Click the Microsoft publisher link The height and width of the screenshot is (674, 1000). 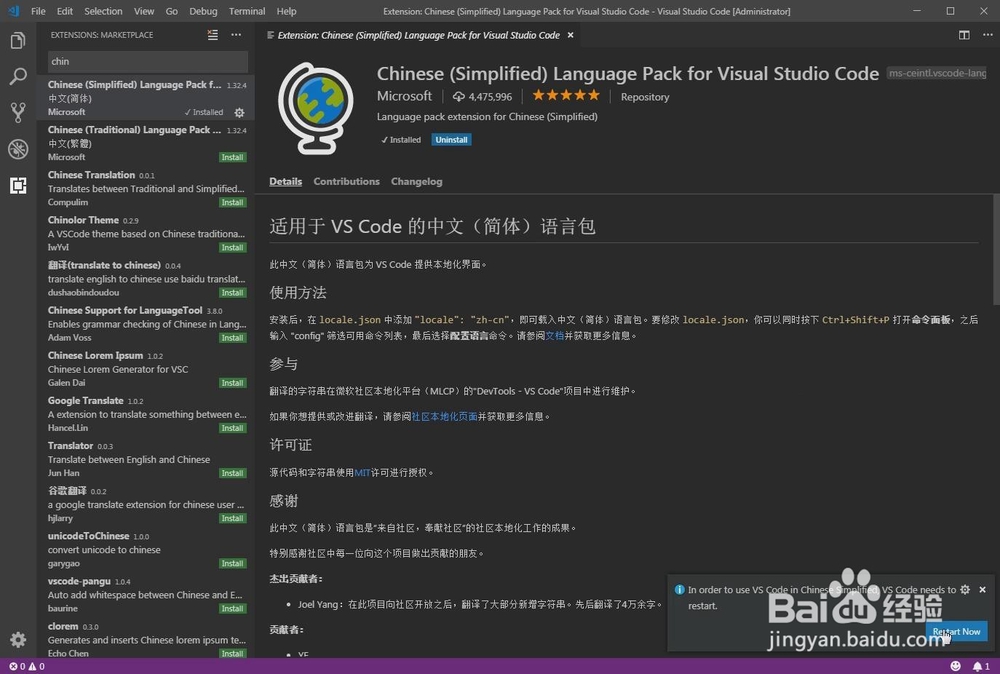point(404,96)
